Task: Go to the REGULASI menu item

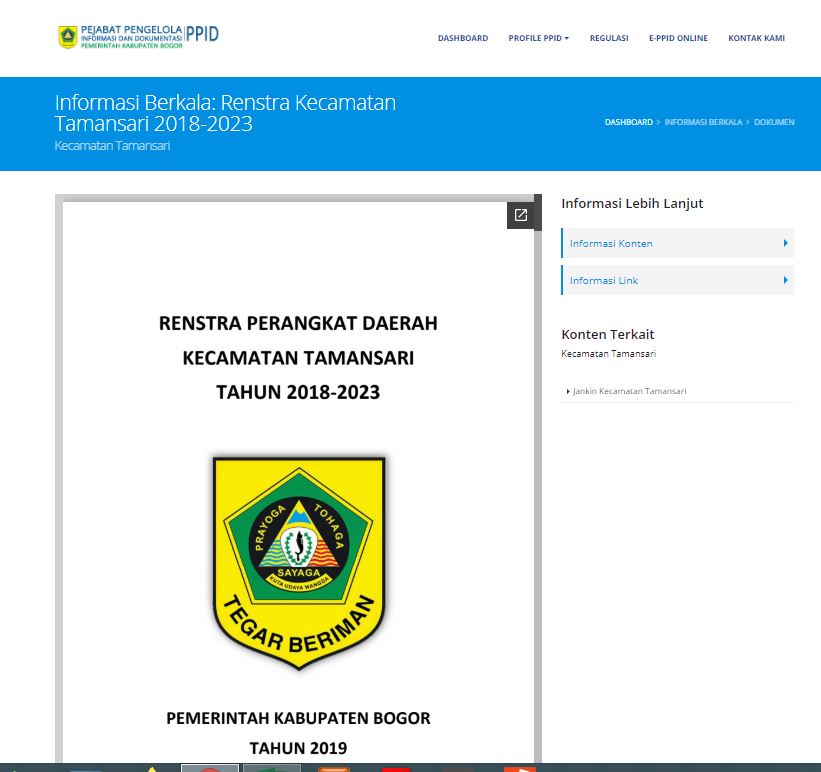Action: [x=609, y=38]
